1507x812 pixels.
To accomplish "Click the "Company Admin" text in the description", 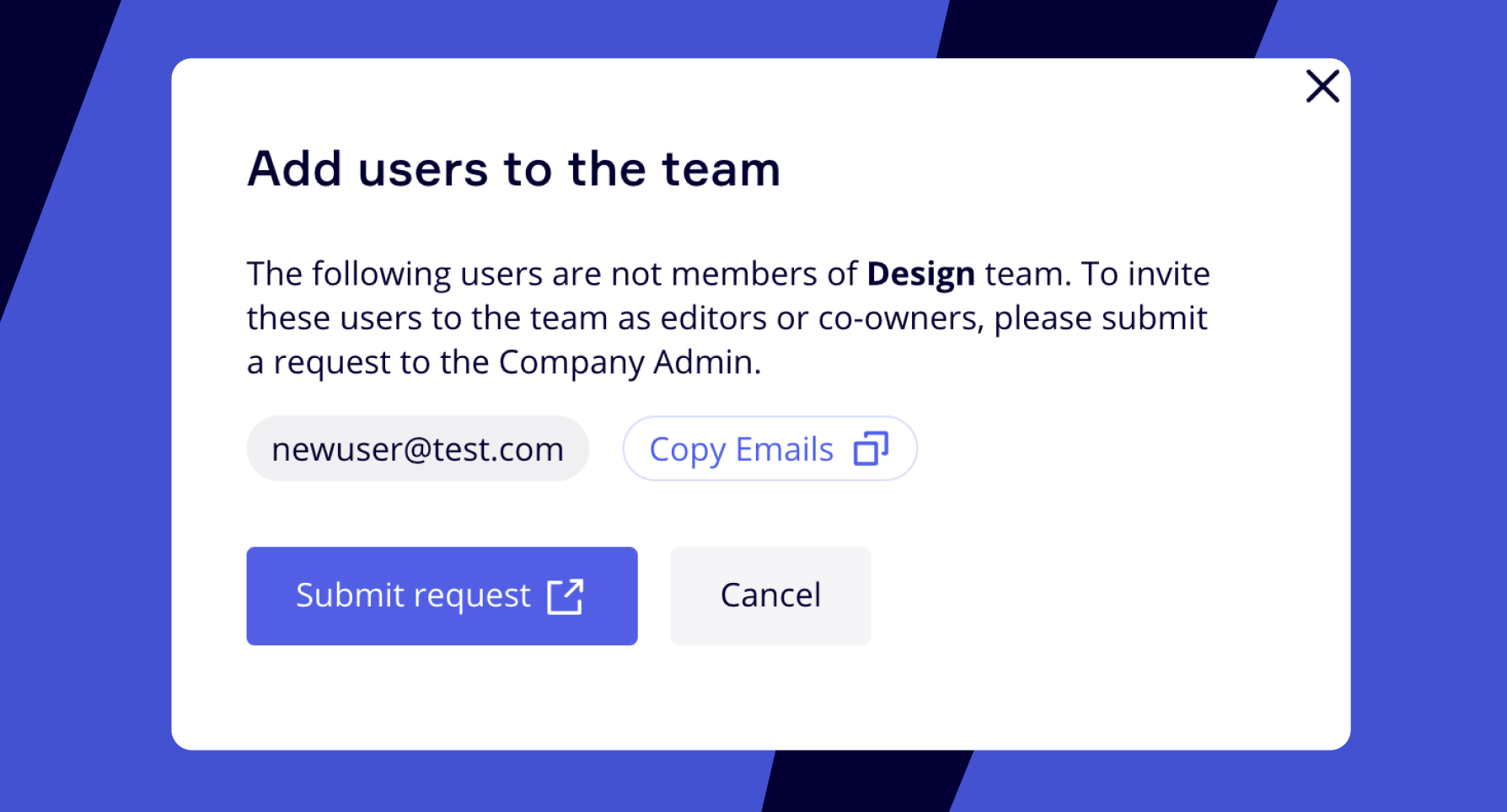I will pyautogui.click(x=629, y=362).
